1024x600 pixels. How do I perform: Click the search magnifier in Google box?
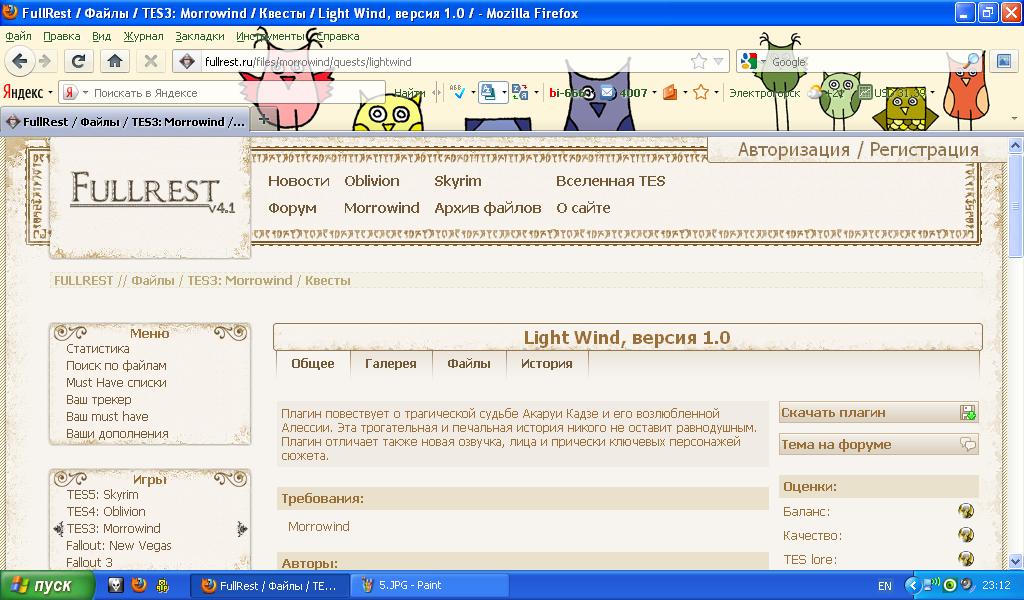click(971, 61)
